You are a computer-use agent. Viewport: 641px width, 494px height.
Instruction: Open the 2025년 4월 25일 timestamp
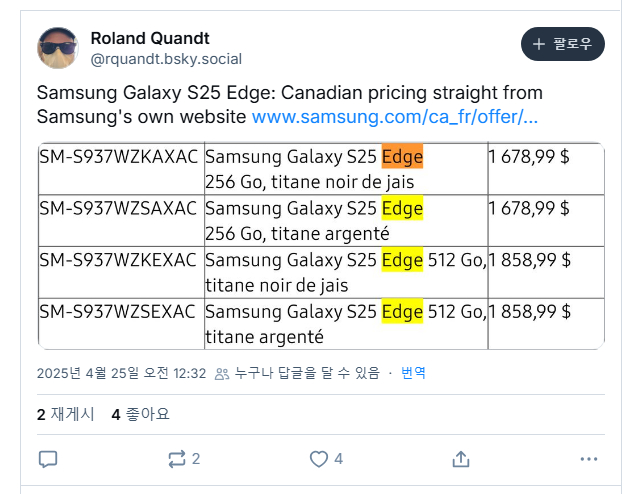(121, 373)
